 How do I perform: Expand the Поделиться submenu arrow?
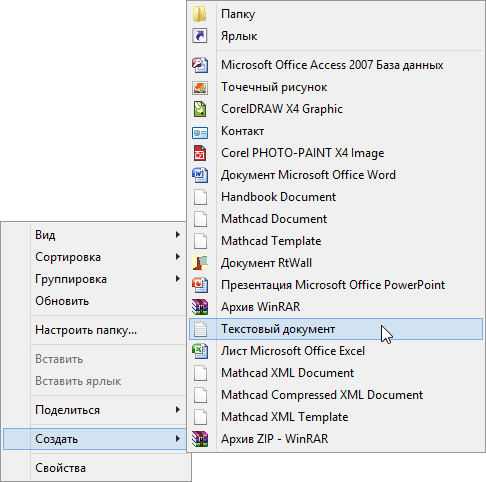tap(178, 410)
